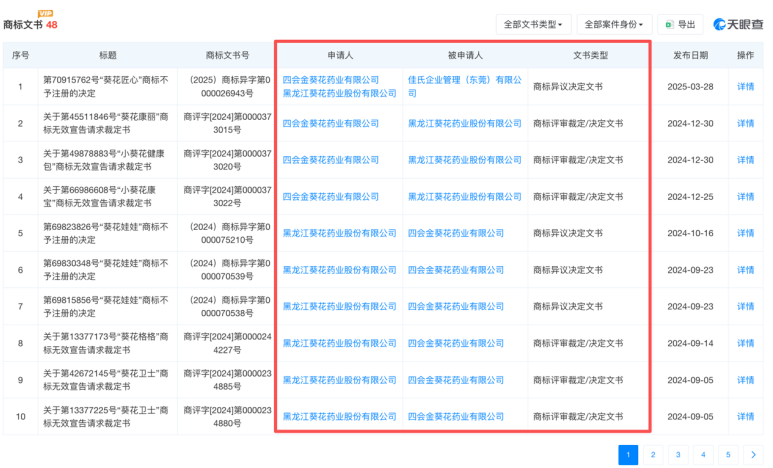Open 详情 for row 10 document 4880号

[745, 416]
